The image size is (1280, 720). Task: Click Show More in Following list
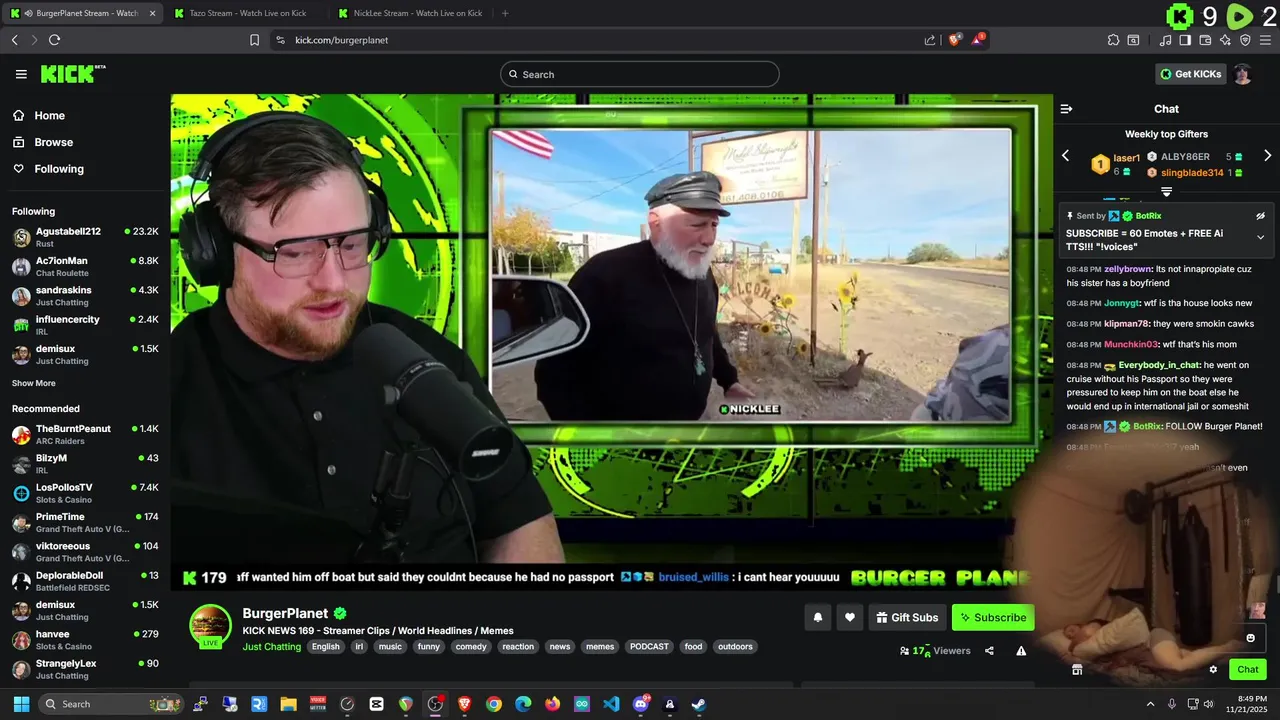33,383
